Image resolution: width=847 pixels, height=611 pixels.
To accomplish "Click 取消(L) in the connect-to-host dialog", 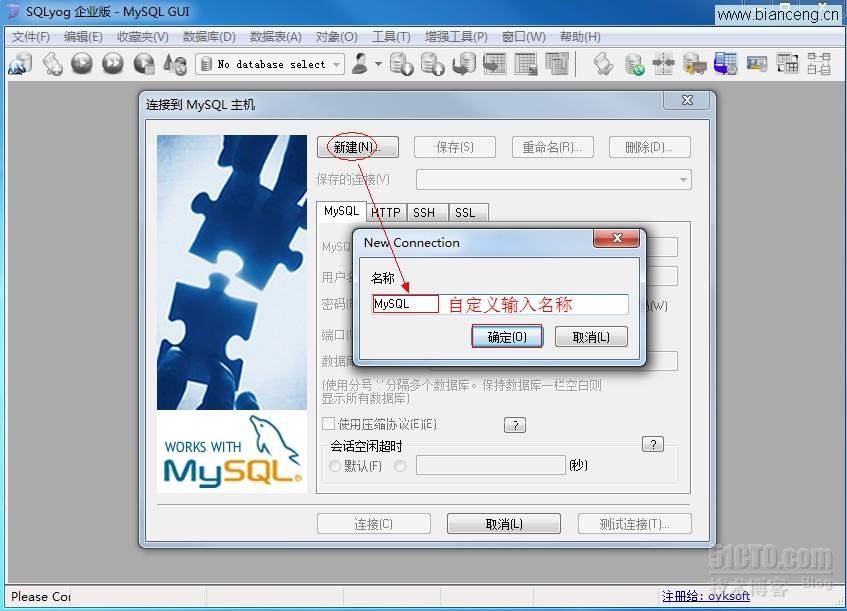I will tap(503, 523).
